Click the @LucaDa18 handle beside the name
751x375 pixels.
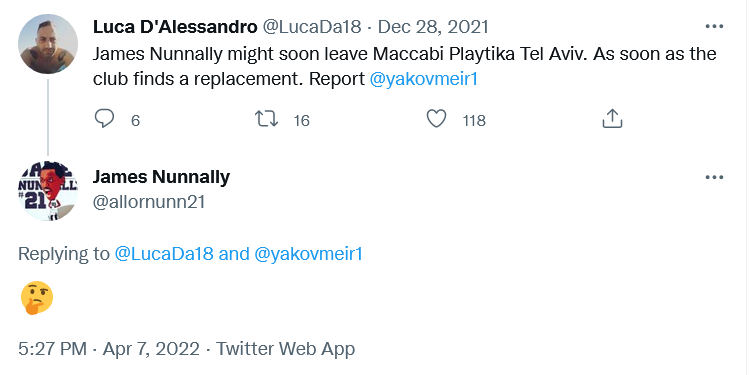click(311, 27)
